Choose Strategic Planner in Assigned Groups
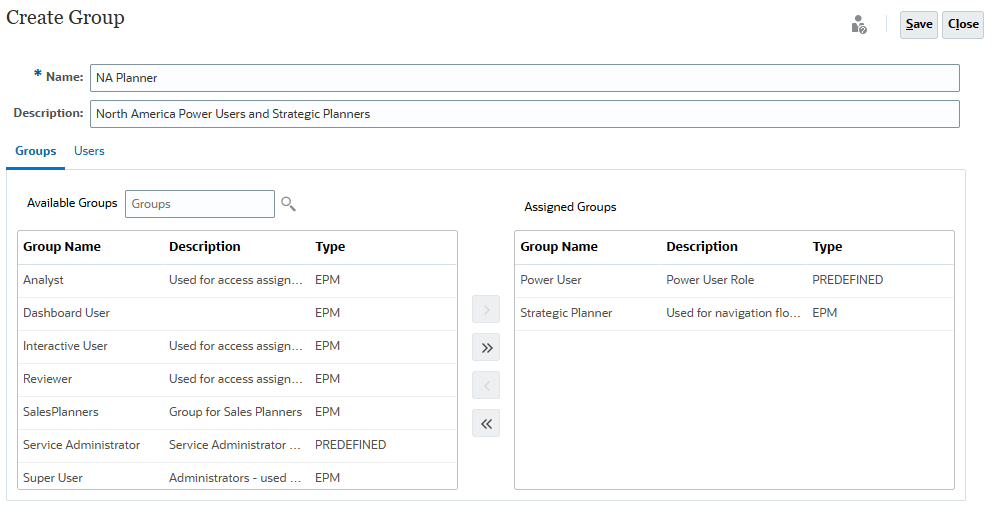The width and height of the screenshot is (994, 519). (566, 313)
